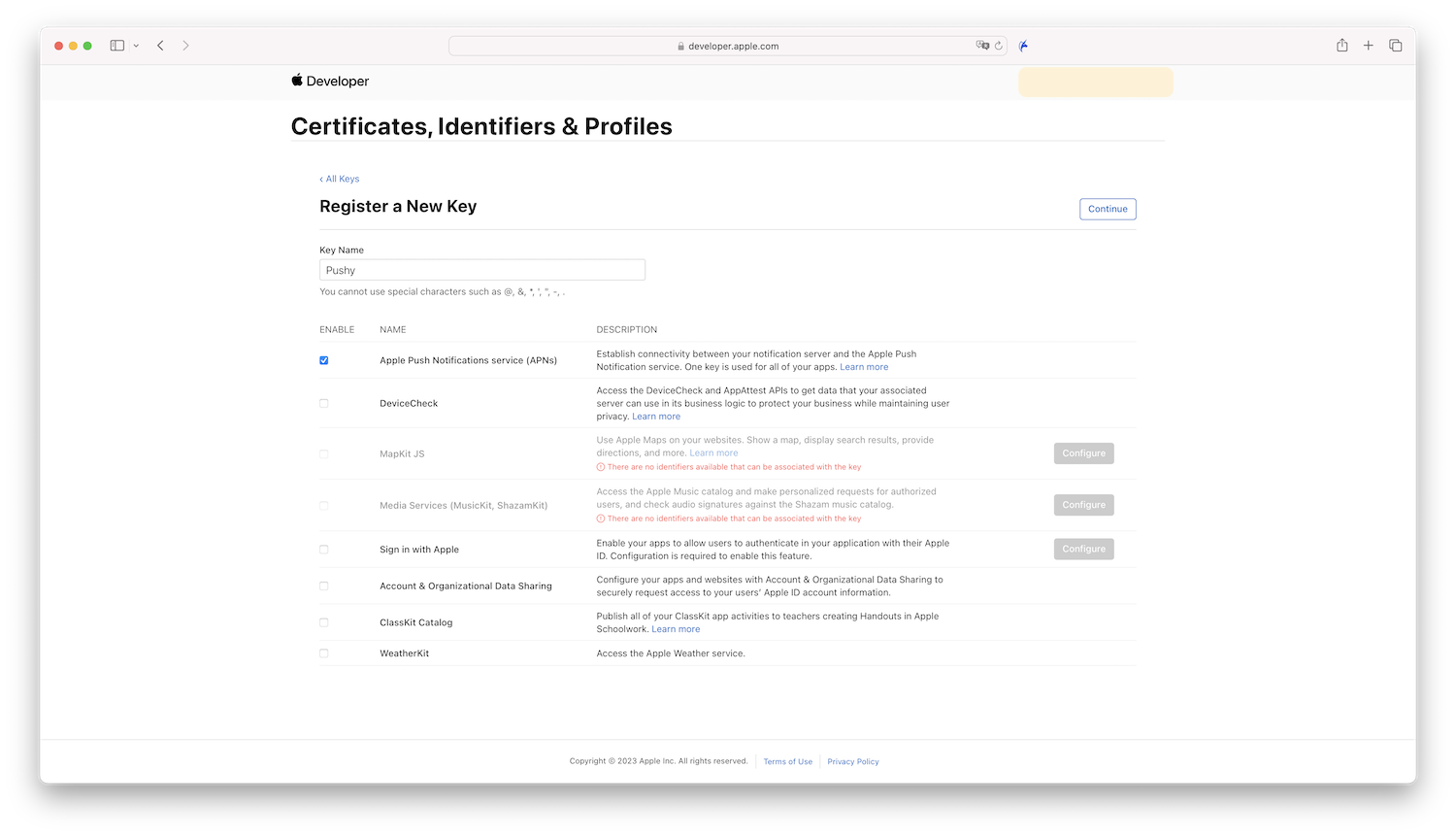The image size is (1456, 836).
Task: Go back to All Keys
Action: click(340, 179)
